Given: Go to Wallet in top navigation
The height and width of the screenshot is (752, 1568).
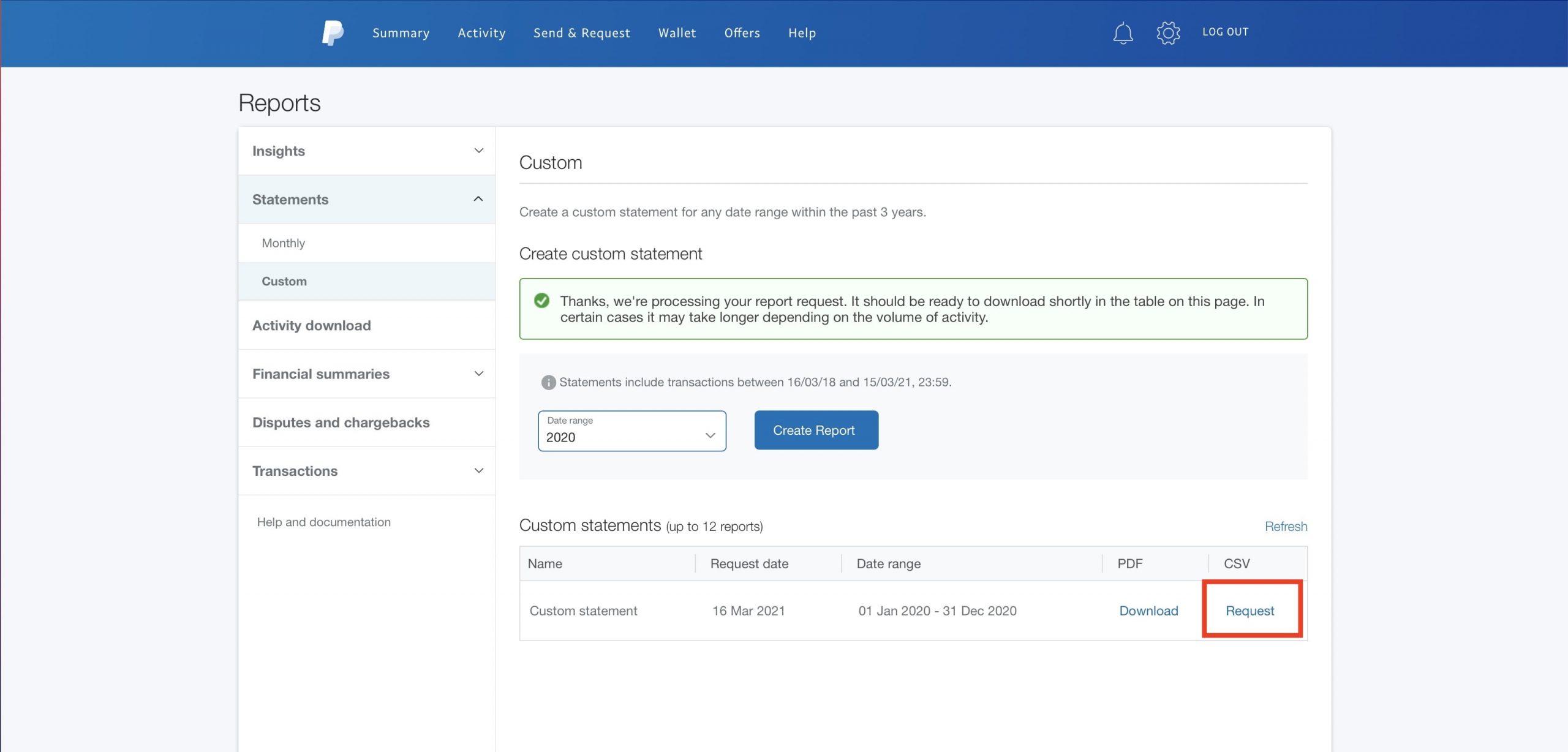Looking at the screenshot, I should [677, 33].
